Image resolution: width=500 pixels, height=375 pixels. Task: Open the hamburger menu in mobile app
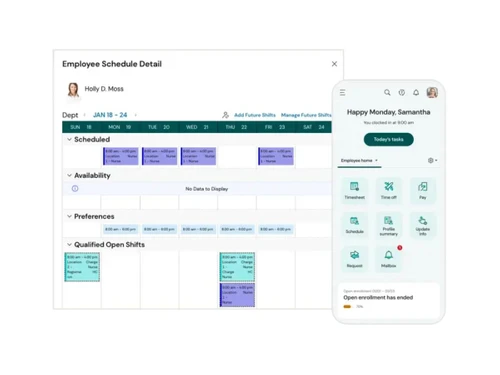[x=343, y=92]
